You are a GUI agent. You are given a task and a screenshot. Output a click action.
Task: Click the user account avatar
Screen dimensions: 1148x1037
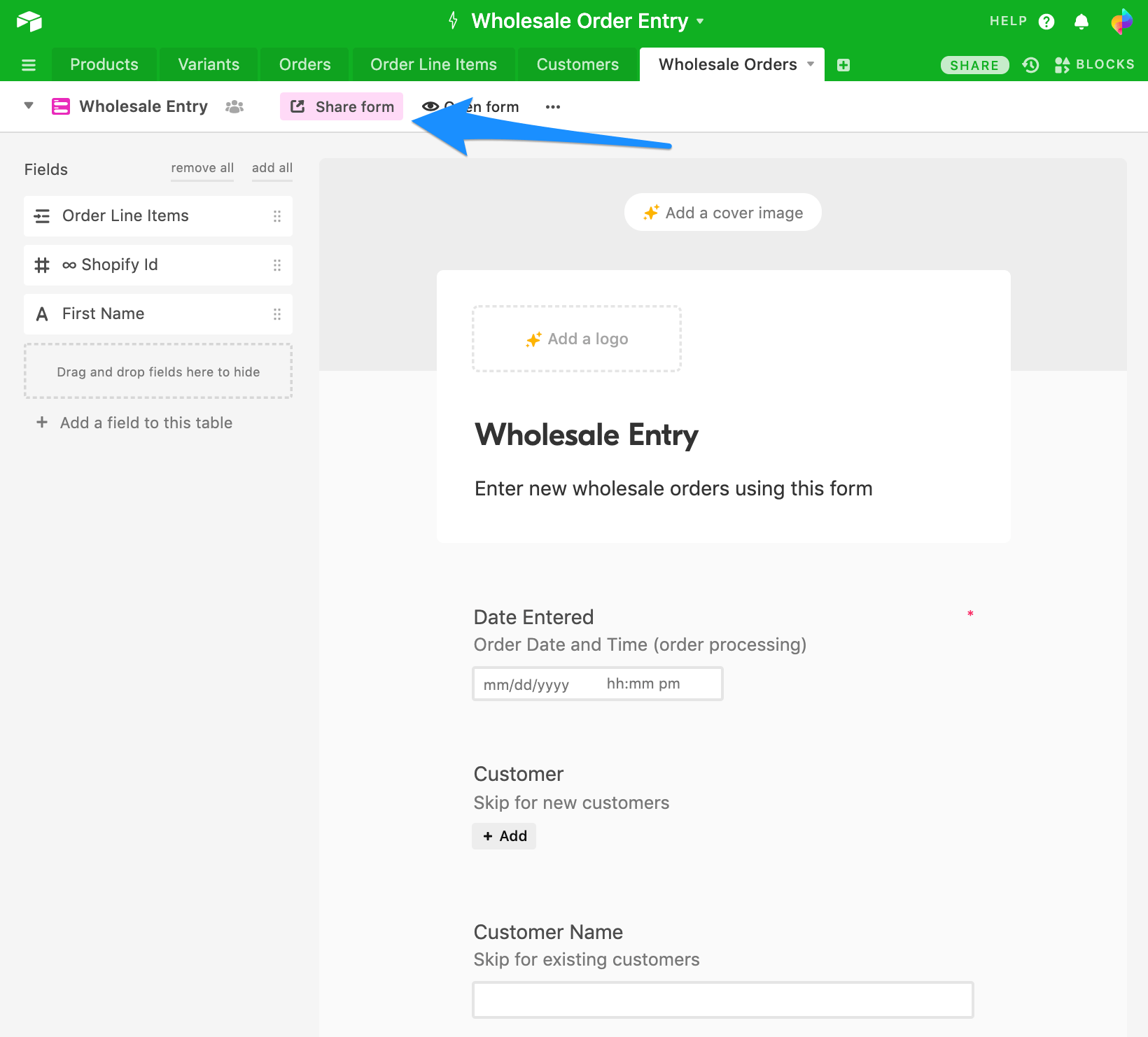(1121, 22)
